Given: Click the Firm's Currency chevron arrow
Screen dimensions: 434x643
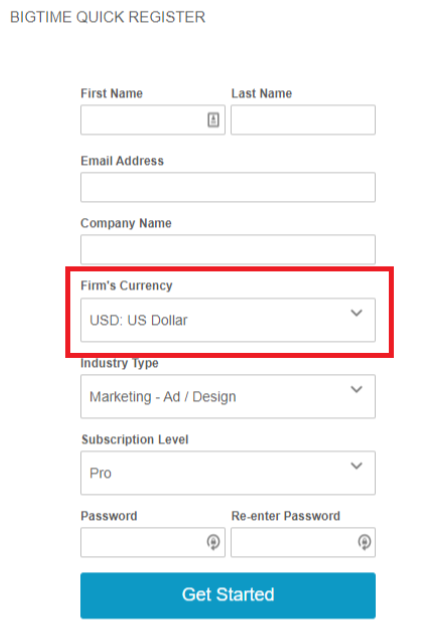Looking at the screenshot, I should point(356,313).
